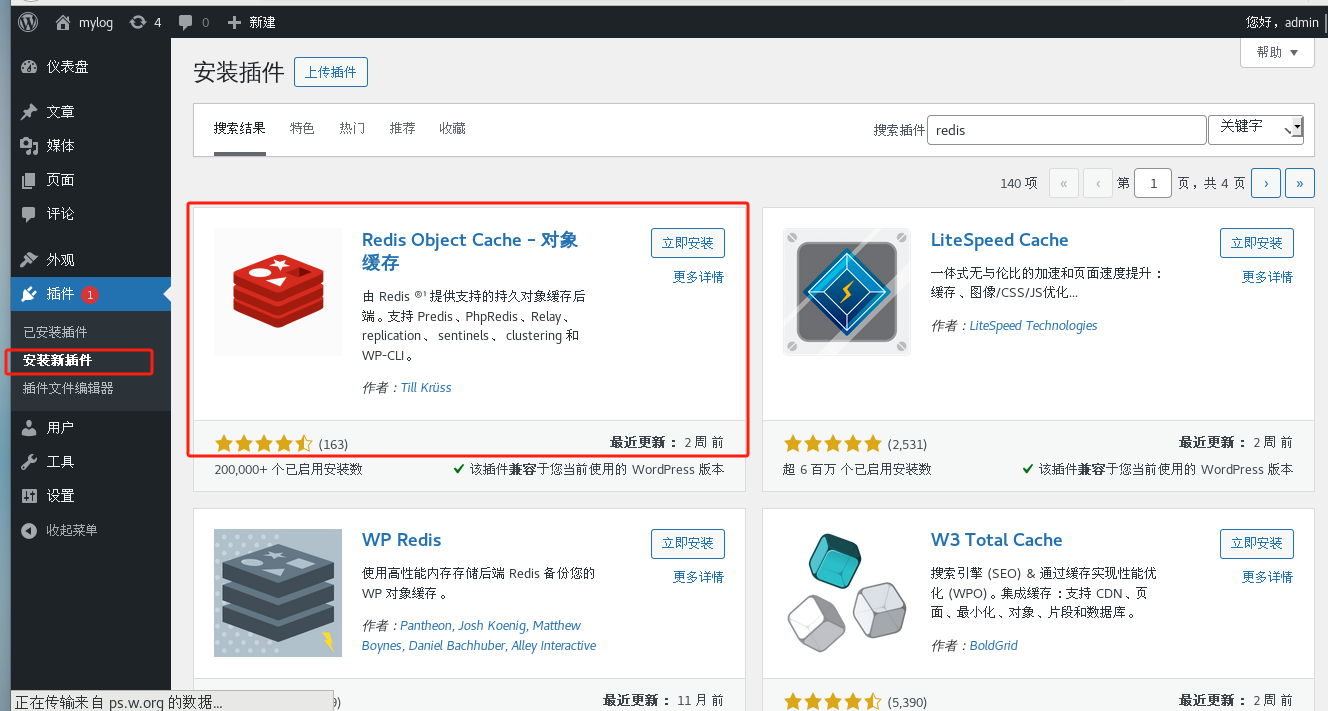View 更多详情 for WP Redis
This screenshot has width=1328, height=711.
[x=699, y=577]
